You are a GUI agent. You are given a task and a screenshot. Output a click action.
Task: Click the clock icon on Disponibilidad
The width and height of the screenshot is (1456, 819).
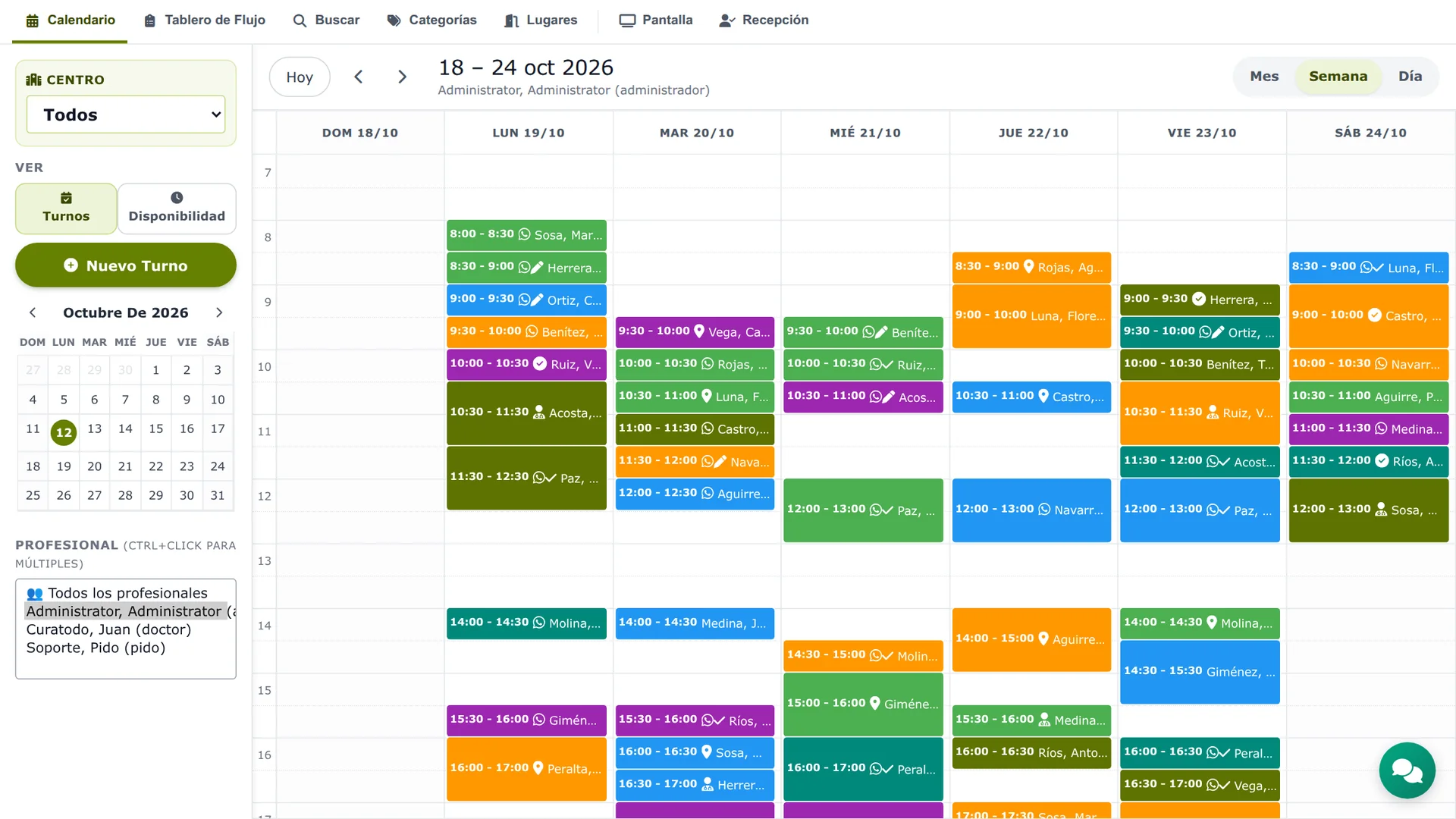pos(177,198)
